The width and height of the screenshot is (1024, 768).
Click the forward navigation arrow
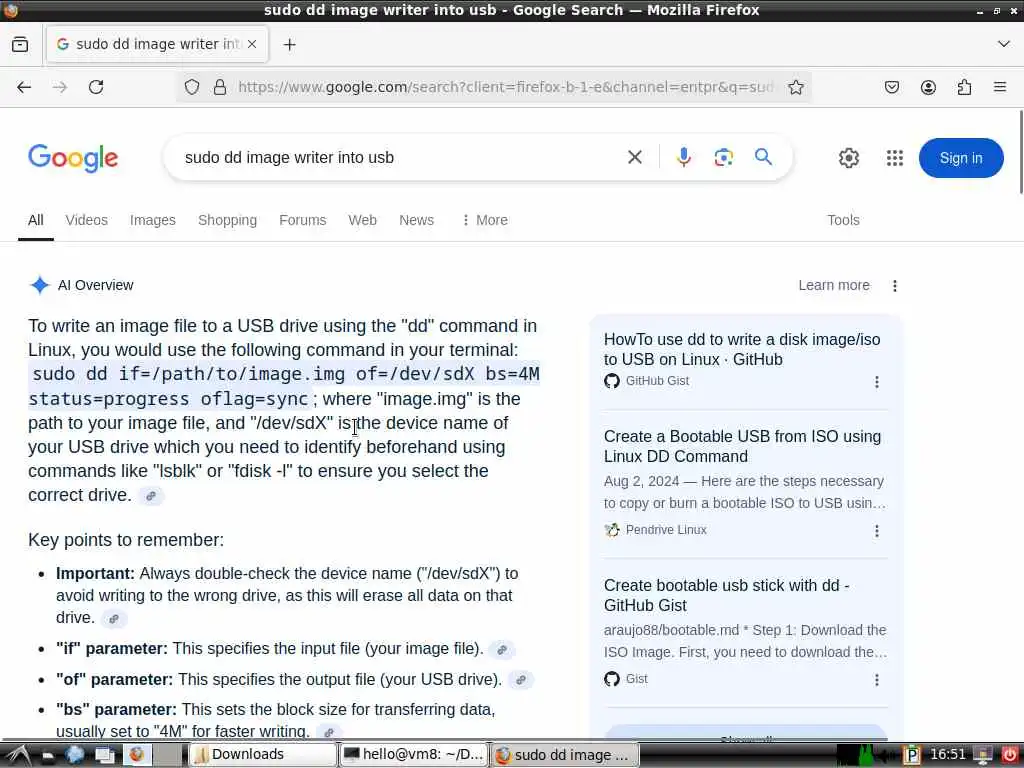click(x=59, y=87)
